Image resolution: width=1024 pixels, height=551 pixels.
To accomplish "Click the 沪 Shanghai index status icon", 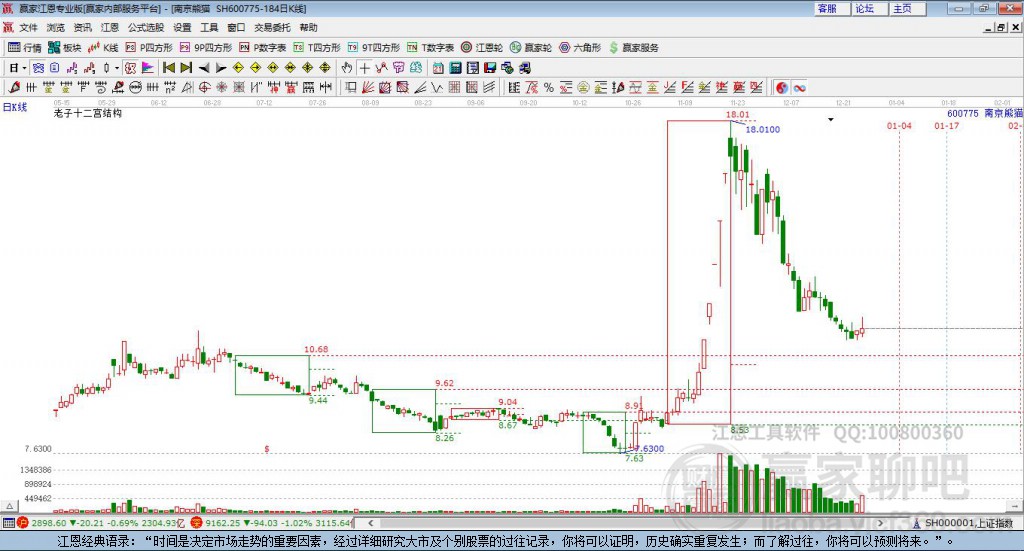I will 23,523.
